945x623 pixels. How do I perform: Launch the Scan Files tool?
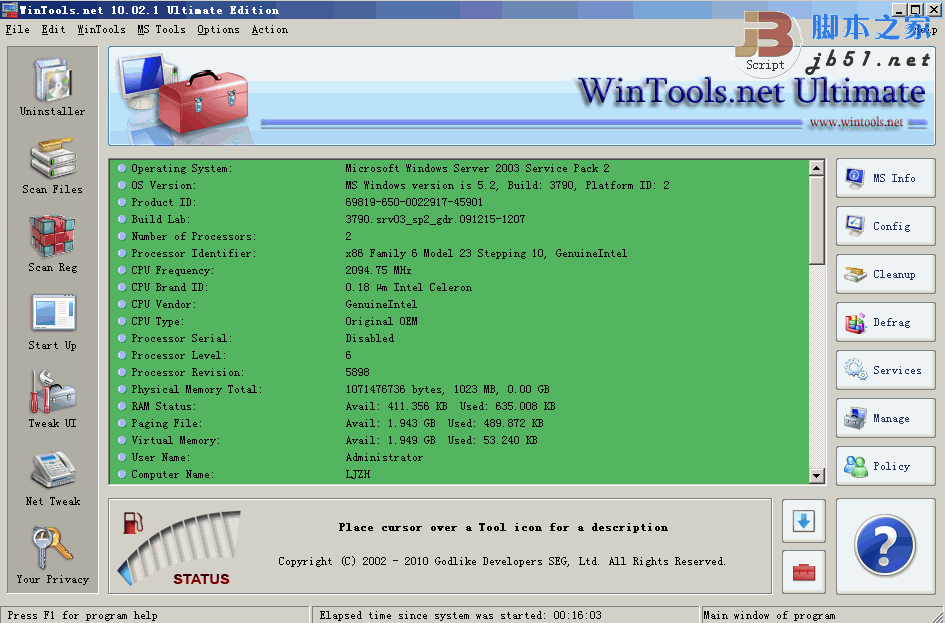[52, 158]
